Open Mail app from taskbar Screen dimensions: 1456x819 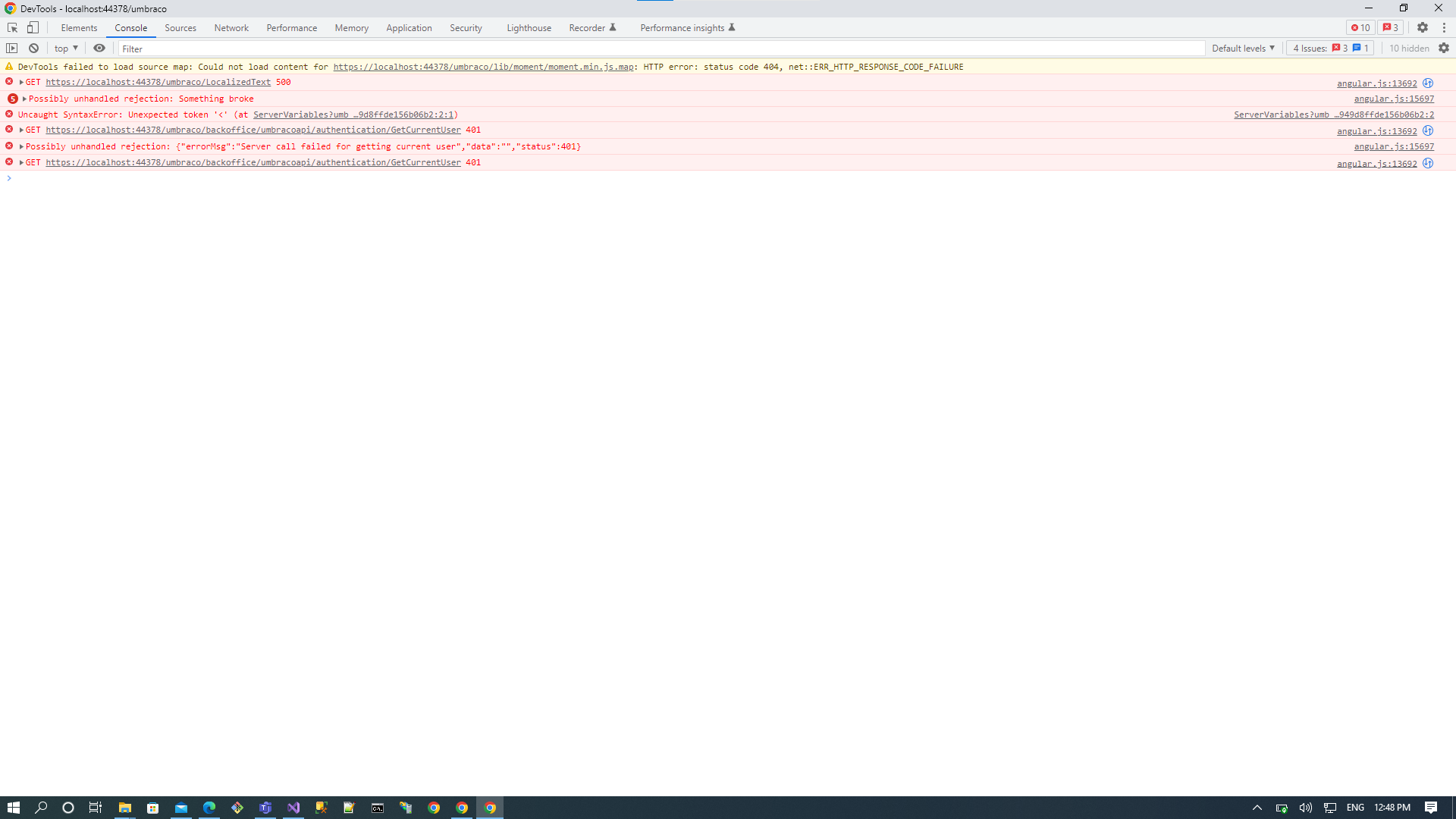click(180, 808)
